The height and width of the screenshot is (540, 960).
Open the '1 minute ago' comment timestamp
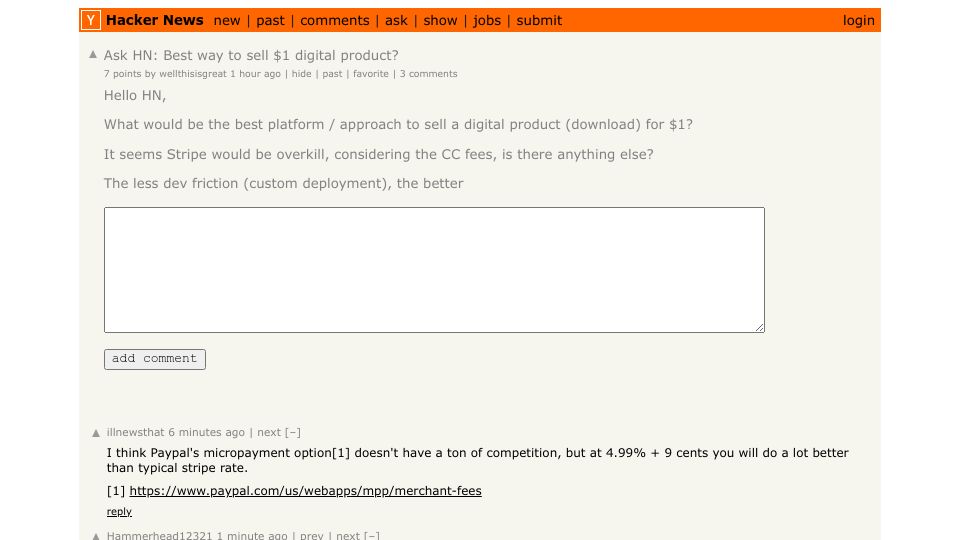click(x=252, y=536)
